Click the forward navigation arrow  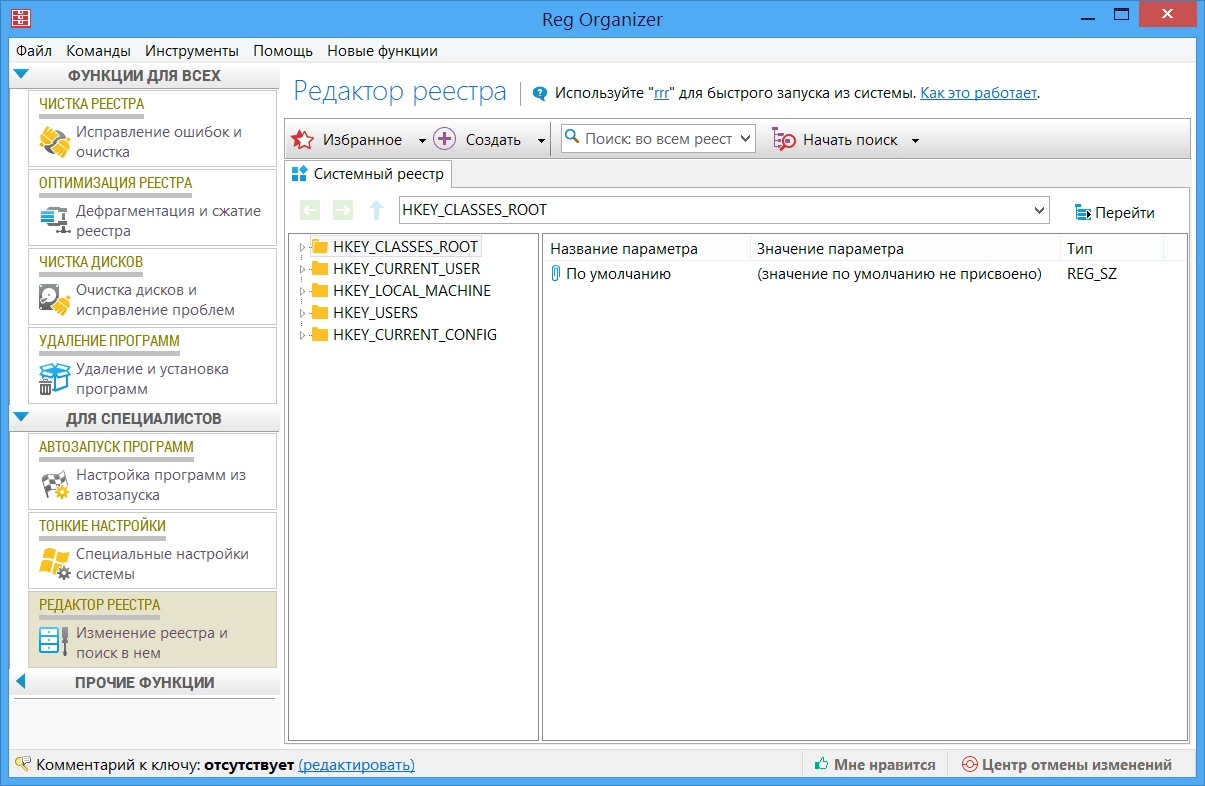(343, 210)
